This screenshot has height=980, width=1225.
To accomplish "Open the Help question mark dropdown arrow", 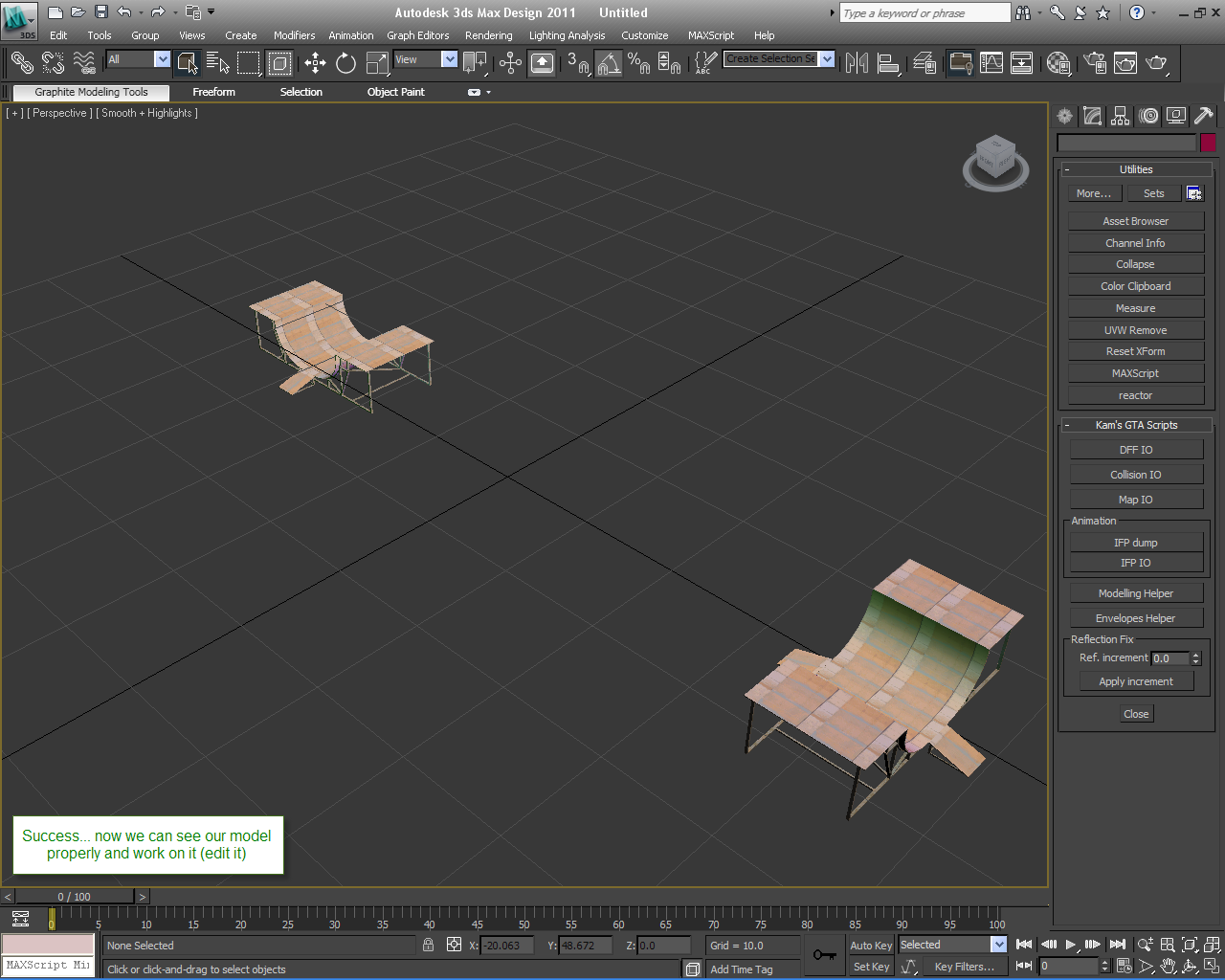I will click(1153, 12).
